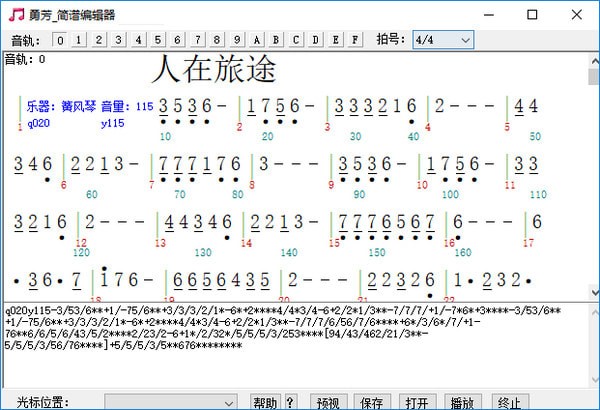
Task: Select track 4 button
Action: (x=139, y=40)
